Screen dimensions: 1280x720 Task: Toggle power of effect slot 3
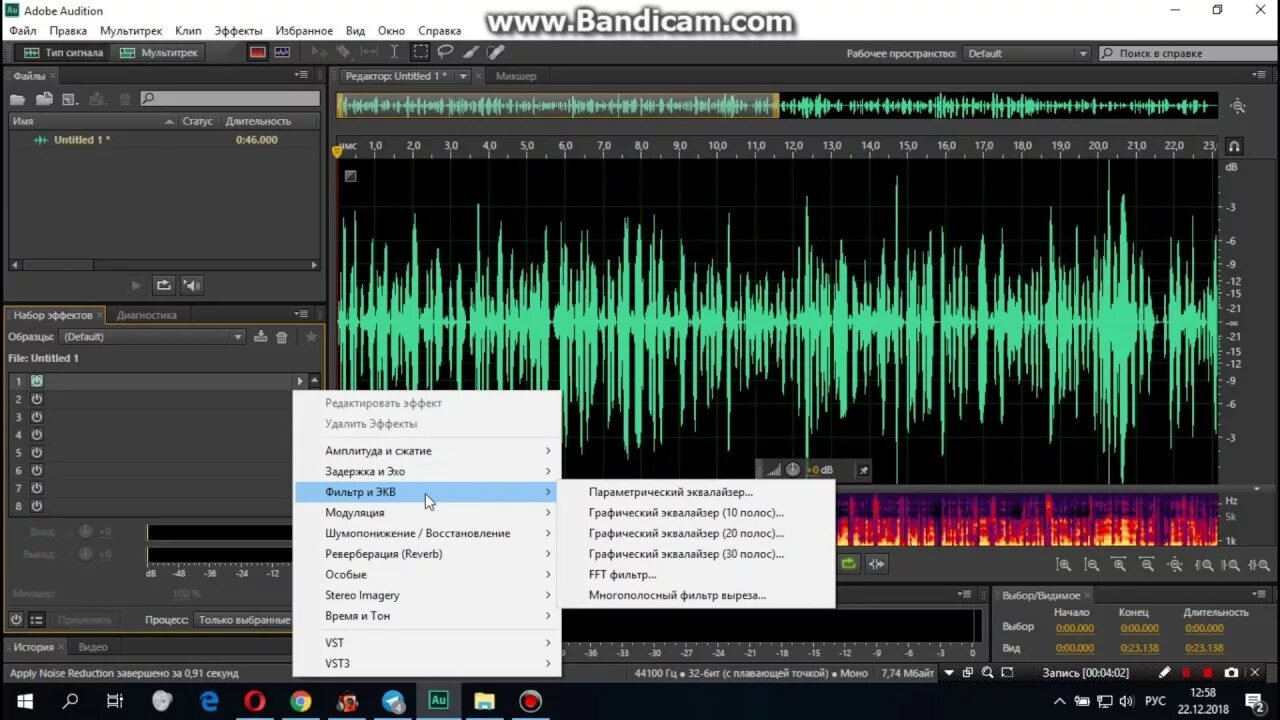tap(37, 417)
